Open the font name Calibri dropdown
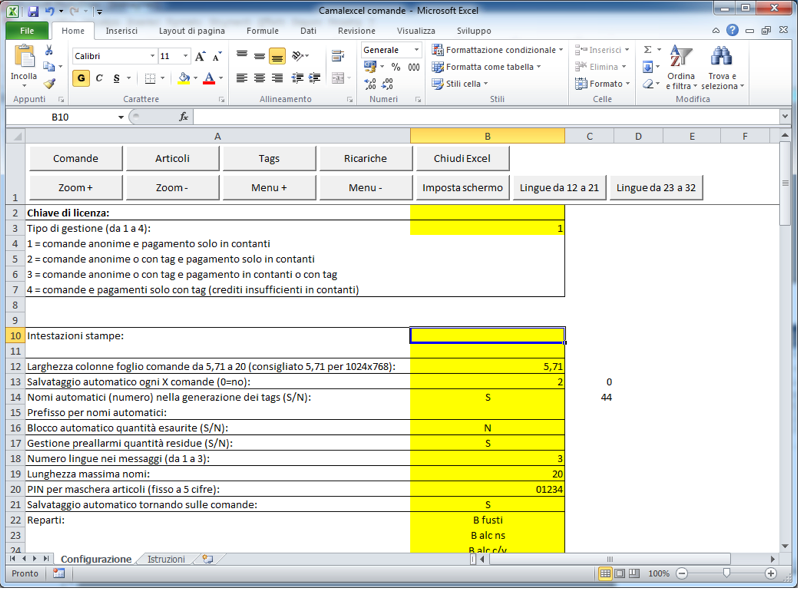800x590 pixels. click(x=152, y=57)
